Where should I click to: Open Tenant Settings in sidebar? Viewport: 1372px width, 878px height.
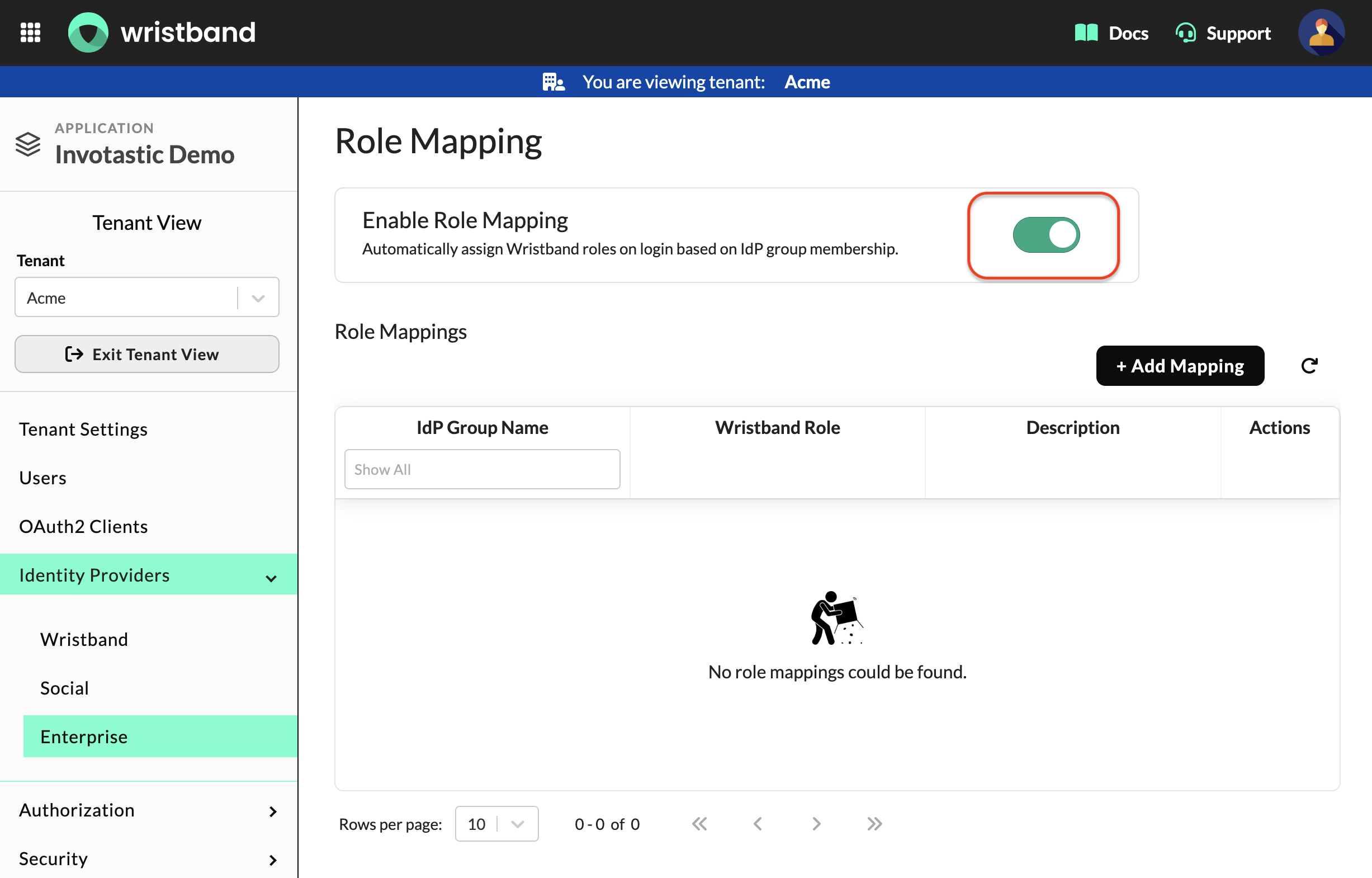tap(83, 429)
